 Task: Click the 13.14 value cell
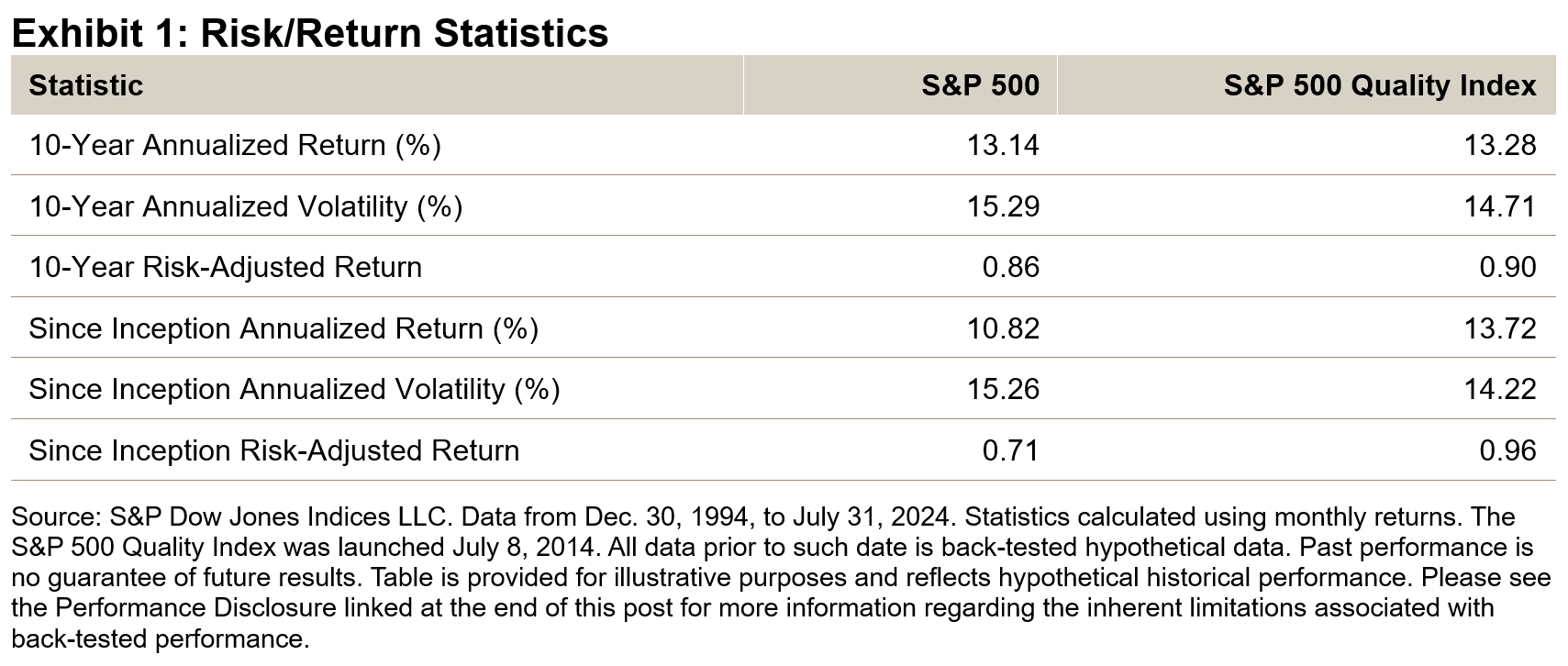(x=1003, y=145)
